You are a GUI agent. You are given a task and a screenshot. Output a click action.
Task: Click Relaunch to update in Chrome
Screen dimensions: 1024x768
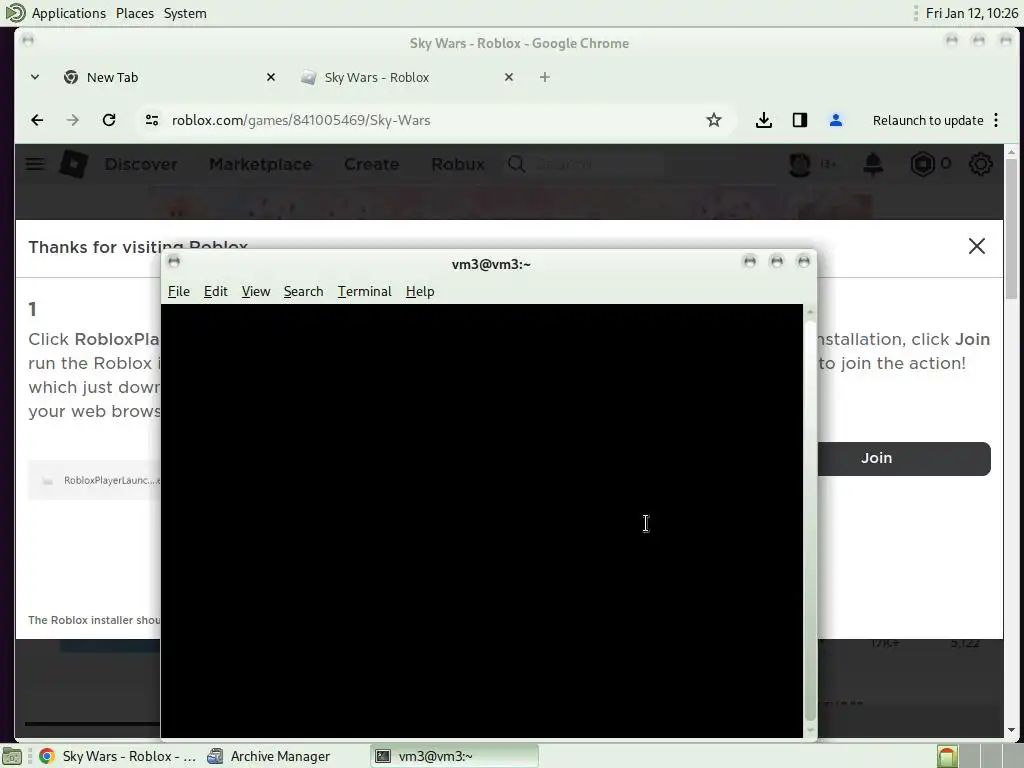pyautogui.click(x=927, y=120)
